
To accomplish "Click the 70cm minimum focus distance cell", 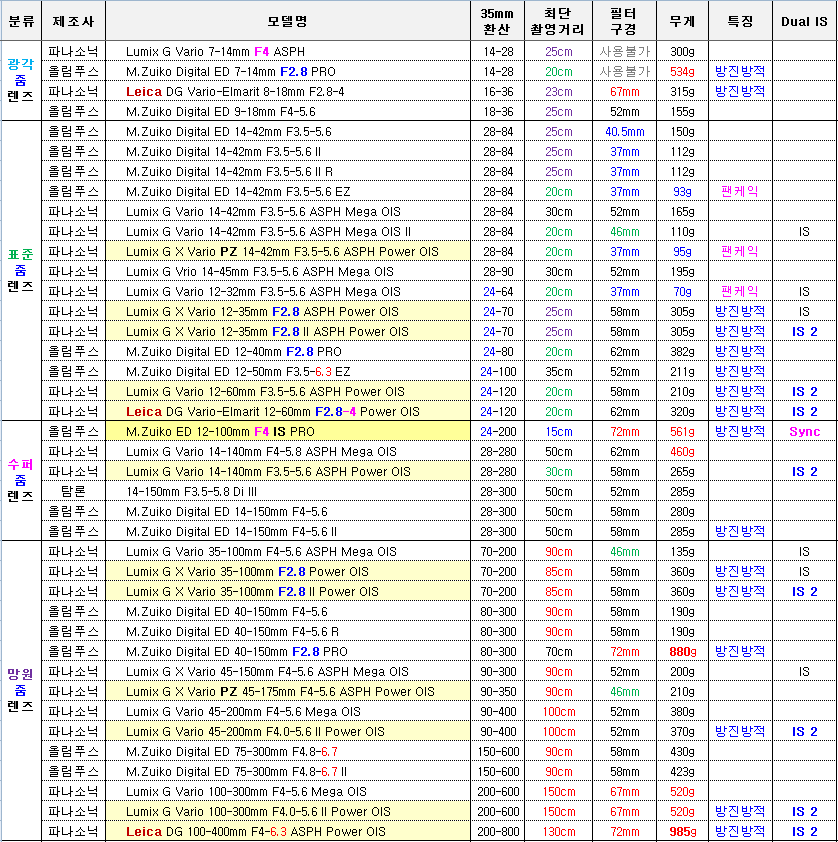I will pos(559,651).
